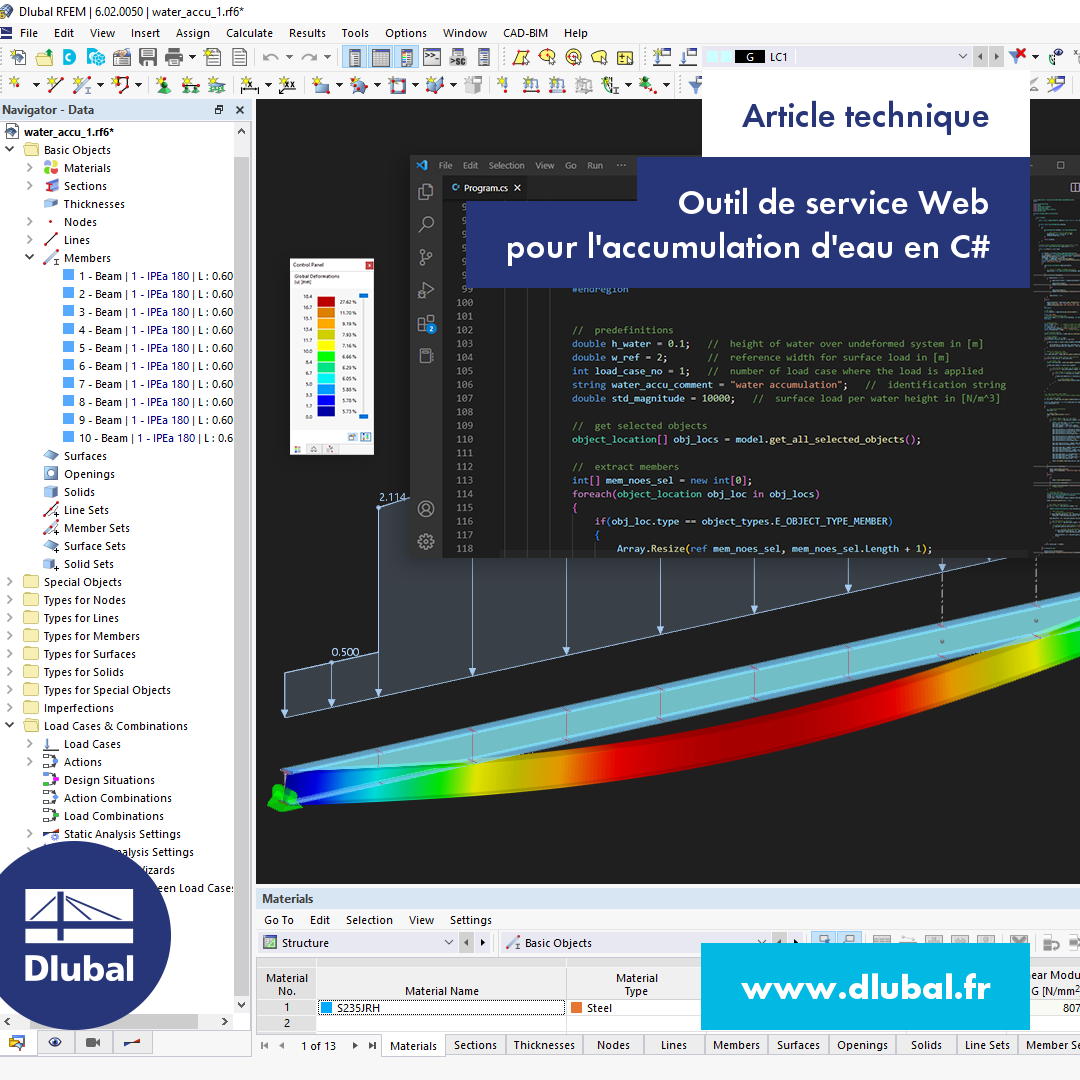
Task: Click the Undo arrow icon
Action: click(271, 57)
